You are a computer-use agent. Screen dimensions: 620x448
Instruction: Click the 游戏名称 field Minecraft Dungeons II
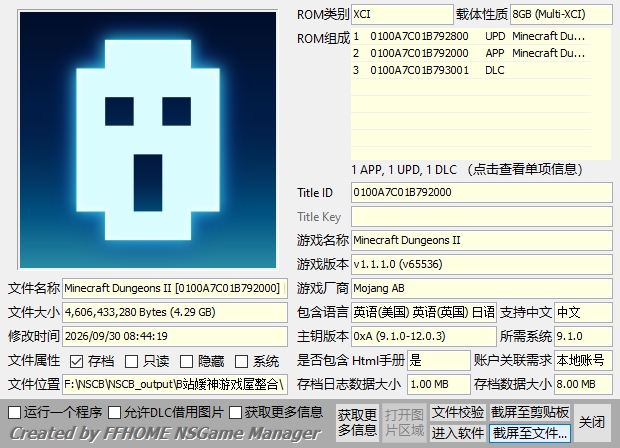482,240
